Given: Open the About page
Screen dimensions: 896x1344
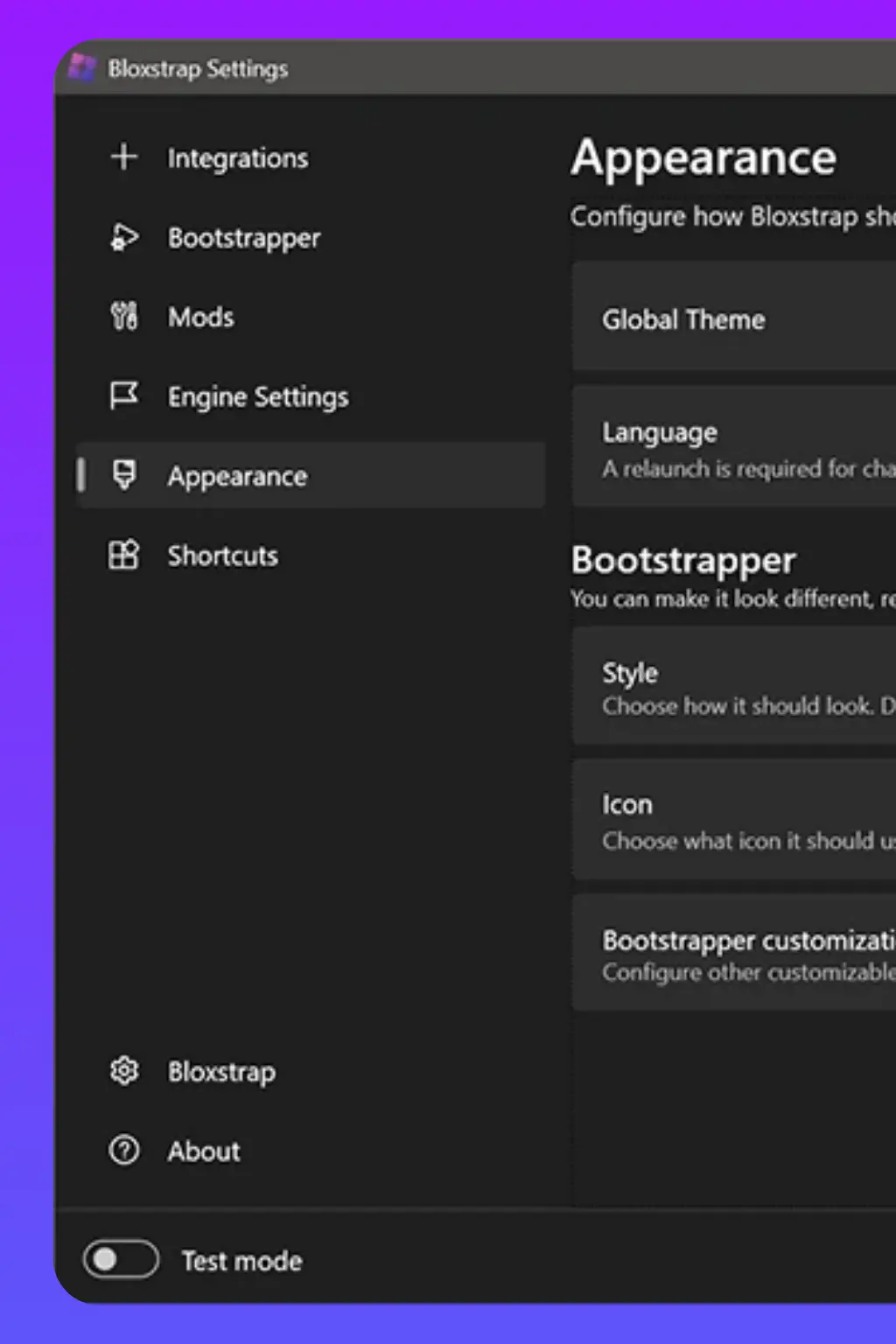Looking at the screenshot, I should (x=311, y=1150).
